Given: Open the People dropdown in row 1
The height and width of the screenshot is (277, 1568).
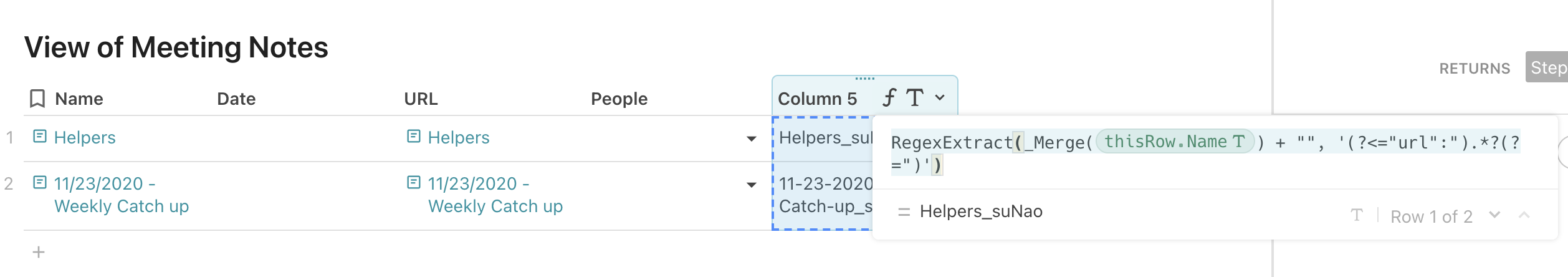Looking at the screenshot, I should [x=752, y=138].
